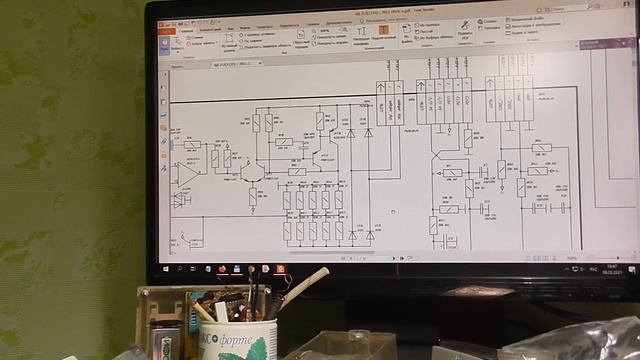
Task: Set view to actual size
Action: [x=229, y=42]
